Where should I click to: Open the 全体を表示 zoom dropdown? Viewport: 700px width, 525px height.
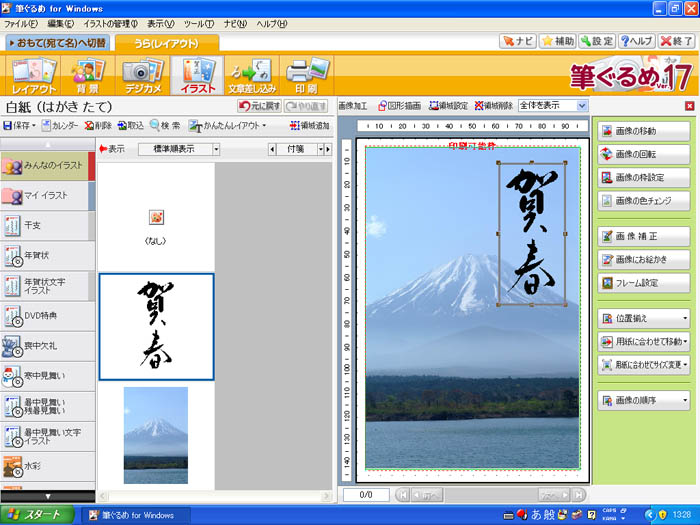582,105
